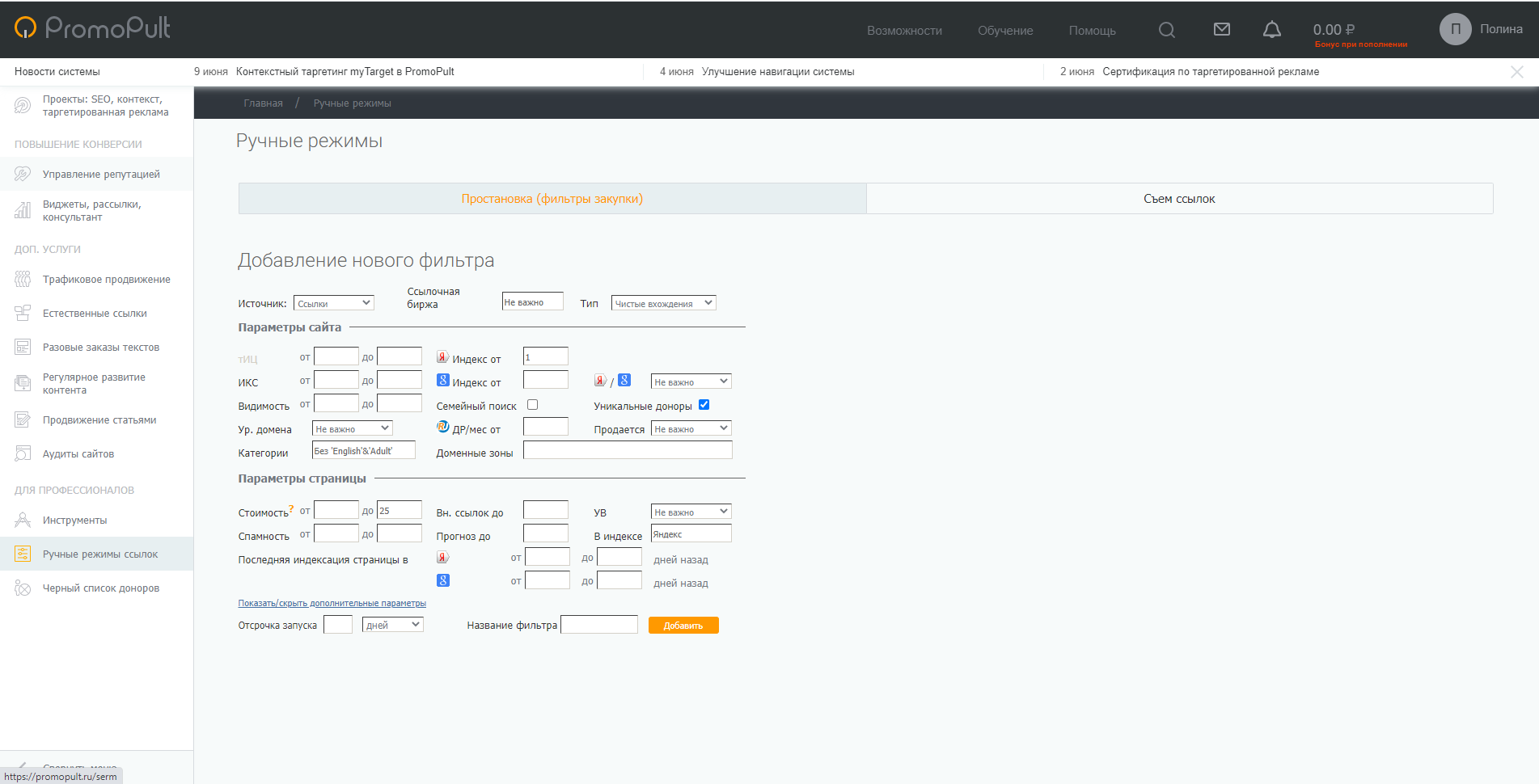Screen dimensions: 1539x784
Task: Click the ДР/мес от input field
Action: [x=546, y=427]
